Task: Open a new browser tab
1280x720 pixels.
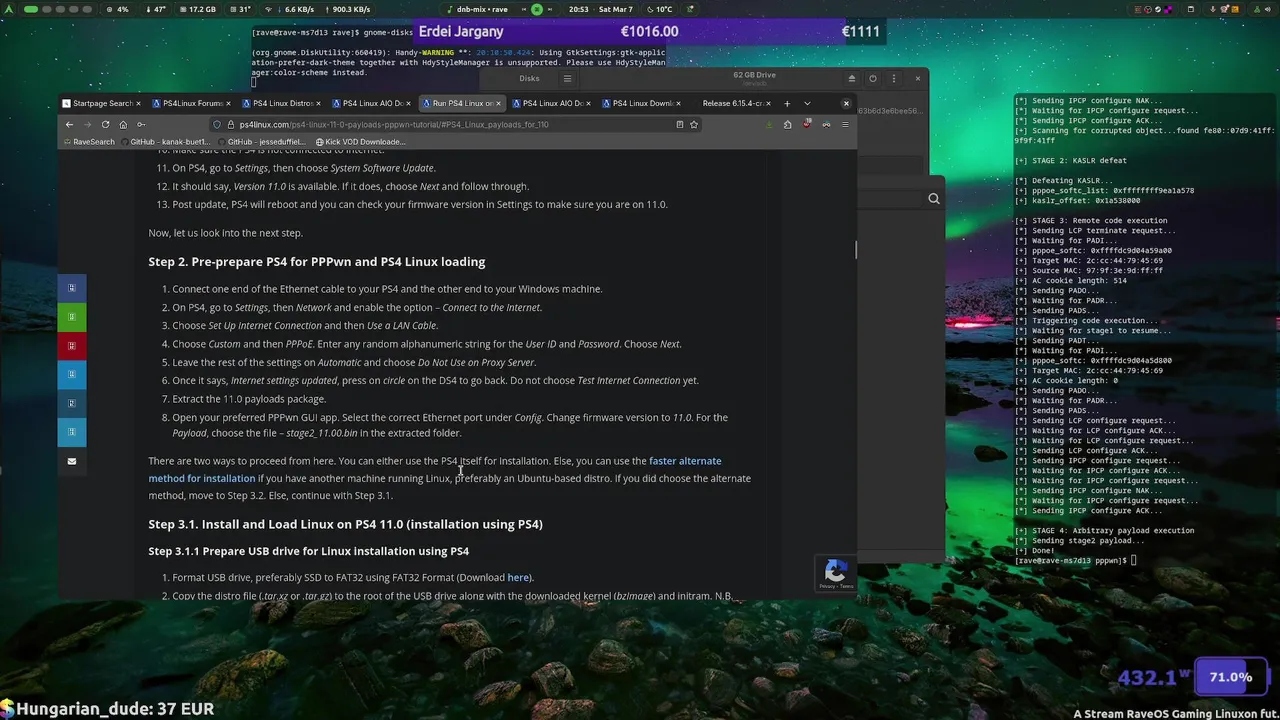Action: click(787, 103)
